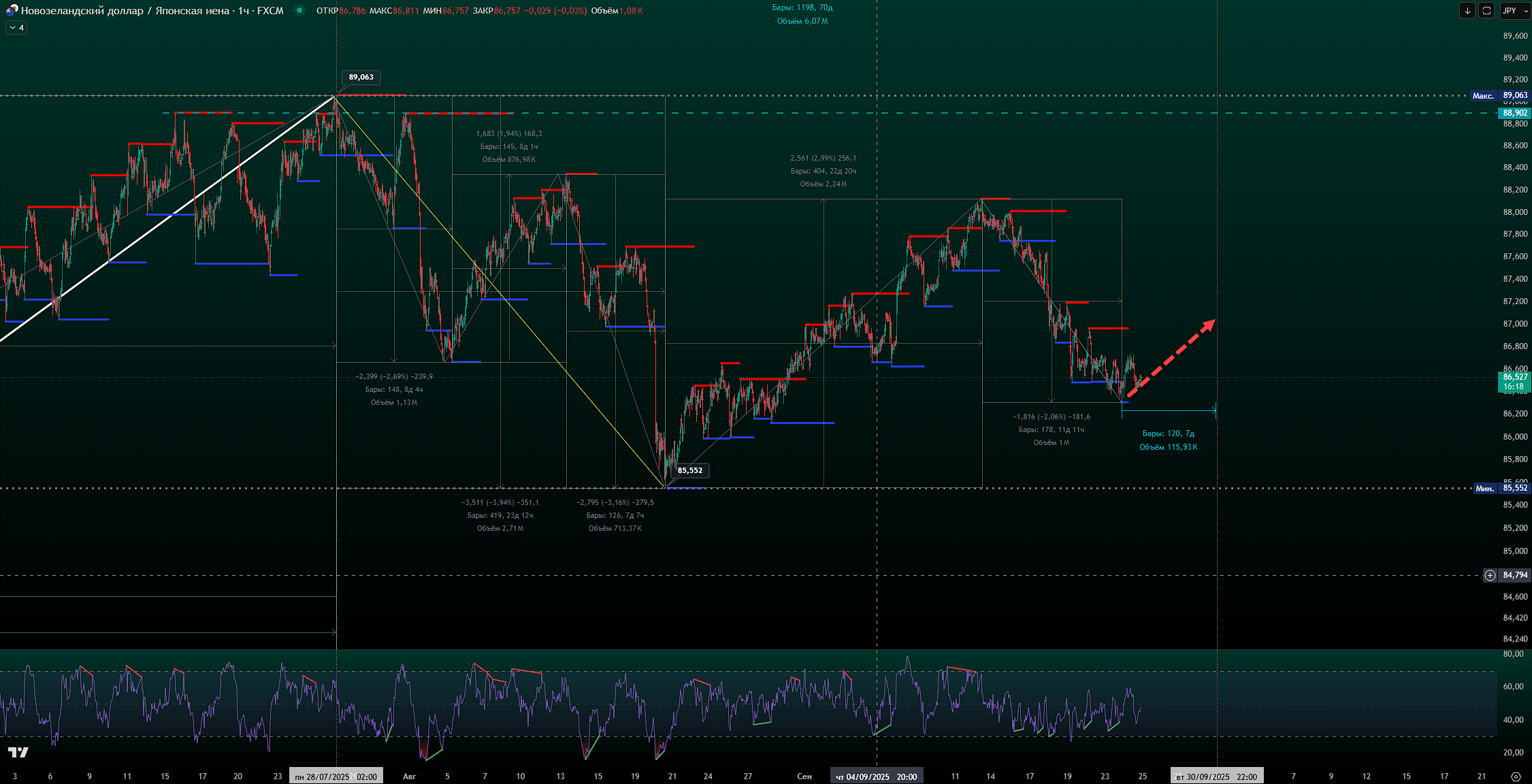This screenshot has width=1532, height=784.
Task: Click the cyan 88,902 price level label
Action: pos(1514,113)
